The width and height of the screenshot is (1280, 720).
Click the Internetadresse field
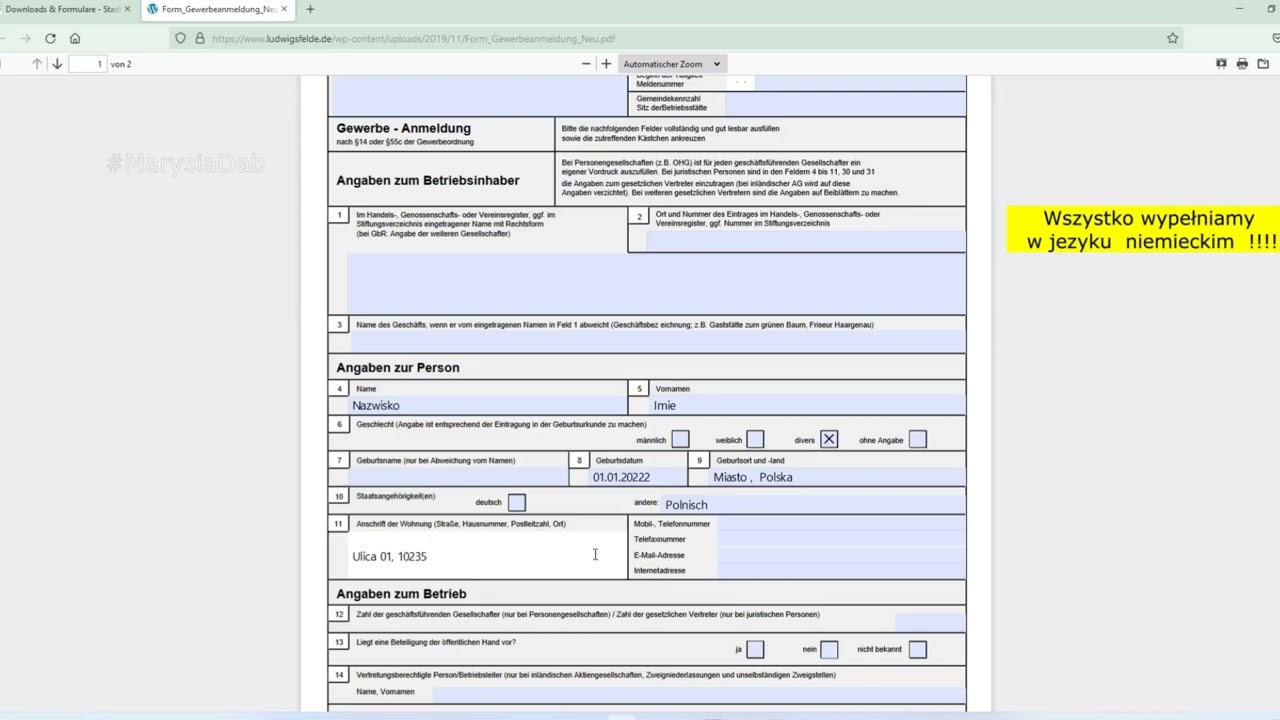(841, 570)
